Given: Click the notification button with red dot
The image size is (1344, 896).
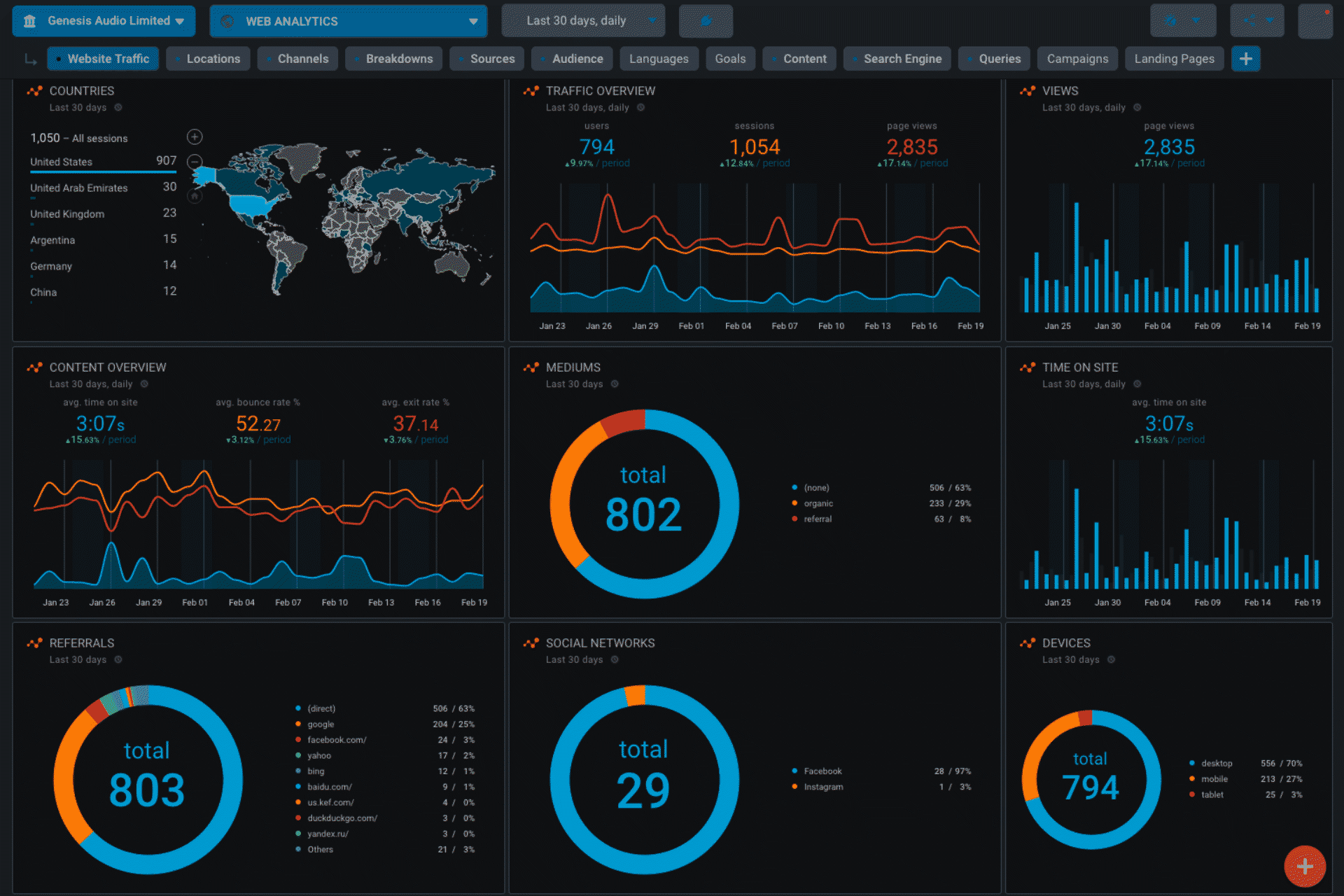Looking at the screenshot, I should tap(1315, 21).
